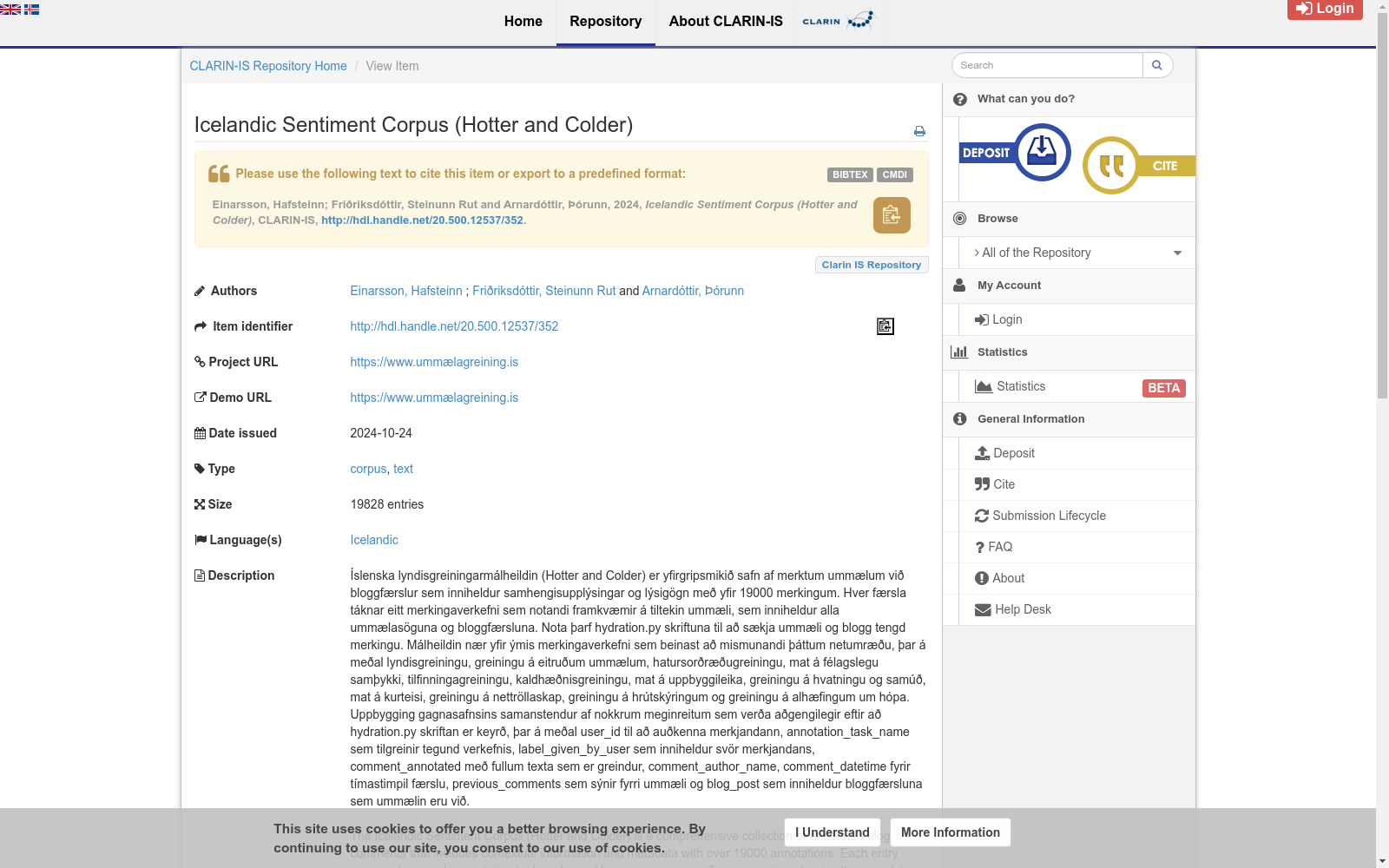This screenshot has width=1389, height=868.
Task: Expand All of the Repository dropdown
Action: click(1077, 253)
